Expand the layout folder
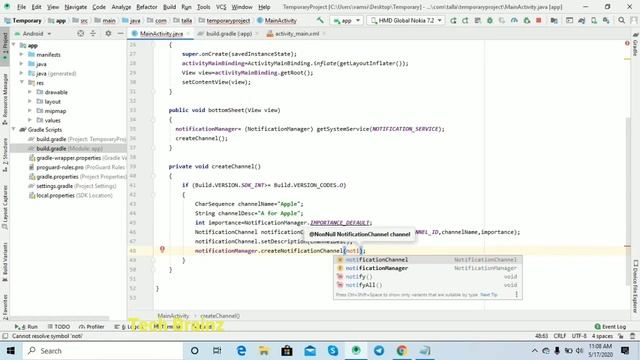The width and height of the screenshot is (640, 360). click(x=30, y=102)
